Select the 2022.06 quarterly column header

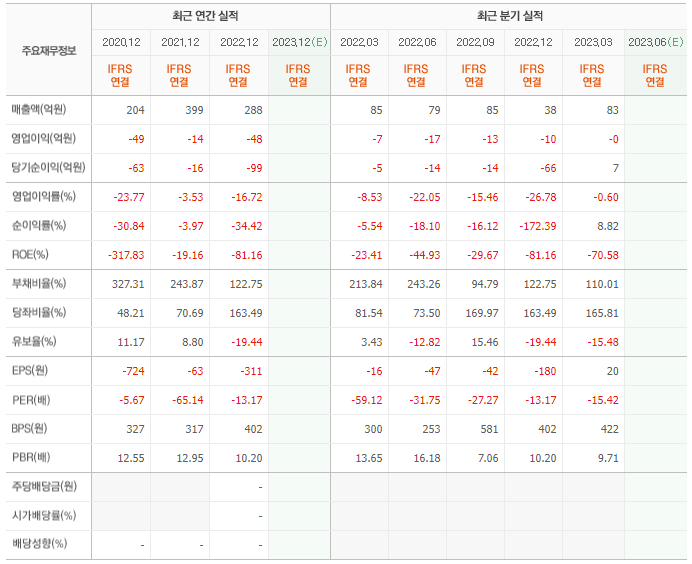[417, 42]
